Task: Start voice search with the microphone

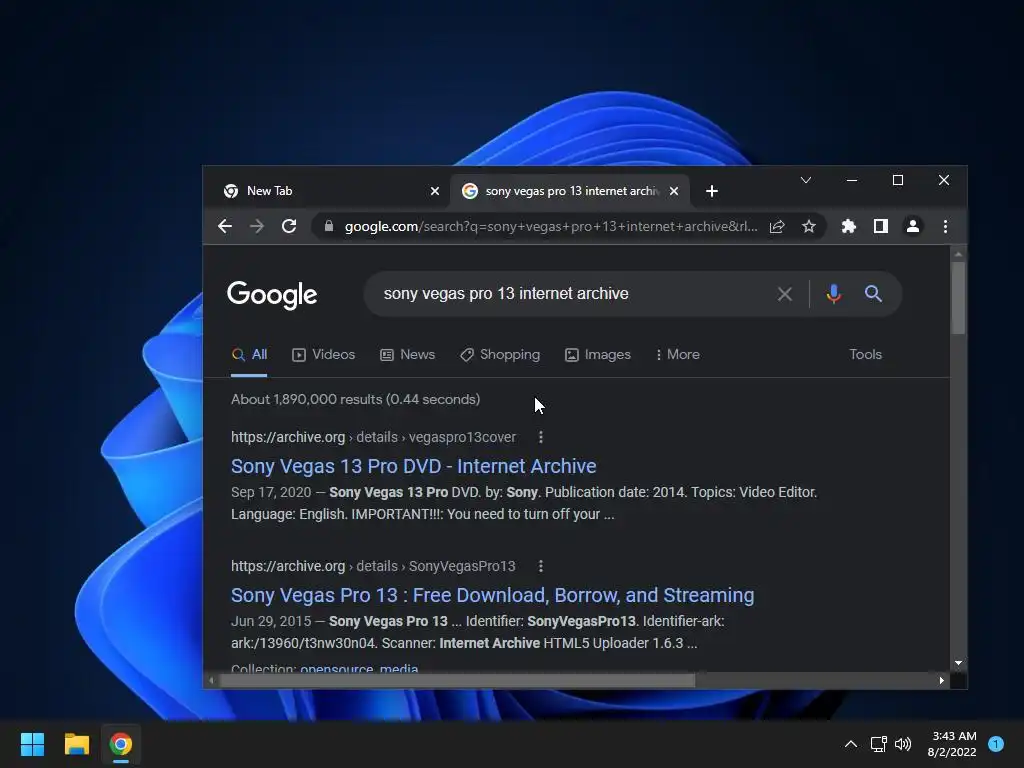Action: [833, 294]
